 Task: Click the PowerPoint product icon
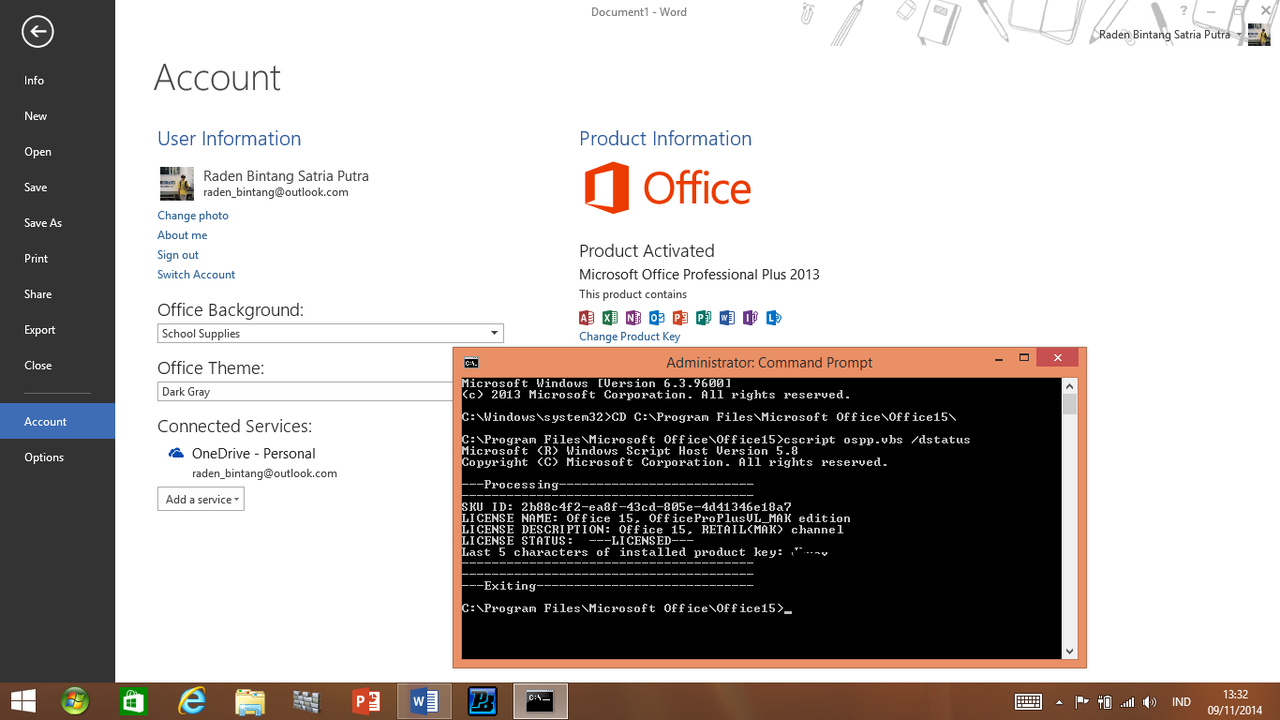[680, 318]
